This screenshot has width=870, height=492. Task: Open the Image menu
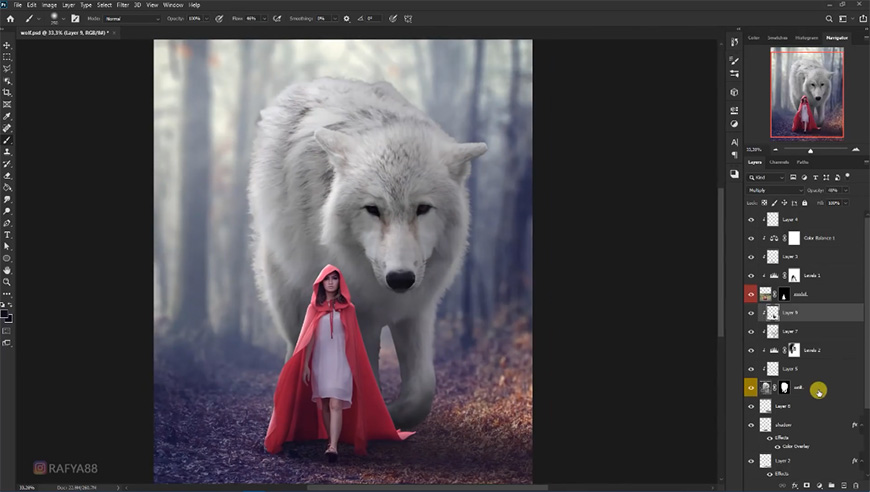(49, 4)
